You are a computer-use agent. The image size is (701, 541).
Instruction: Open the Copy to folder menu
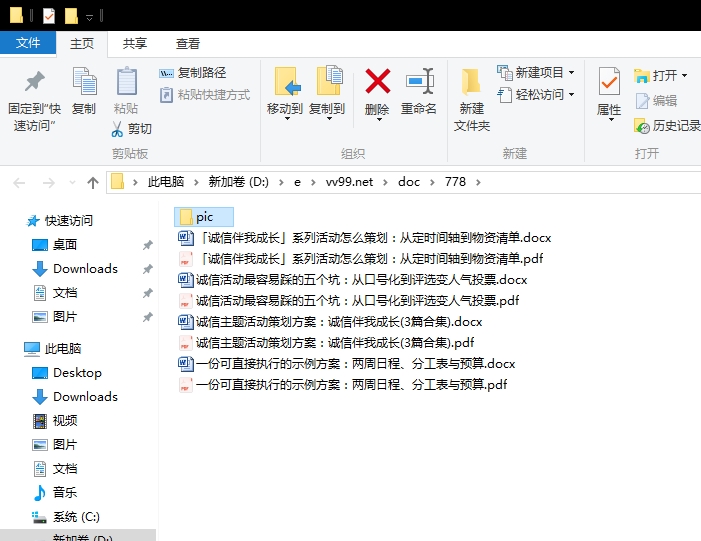(x=328, y=94)
